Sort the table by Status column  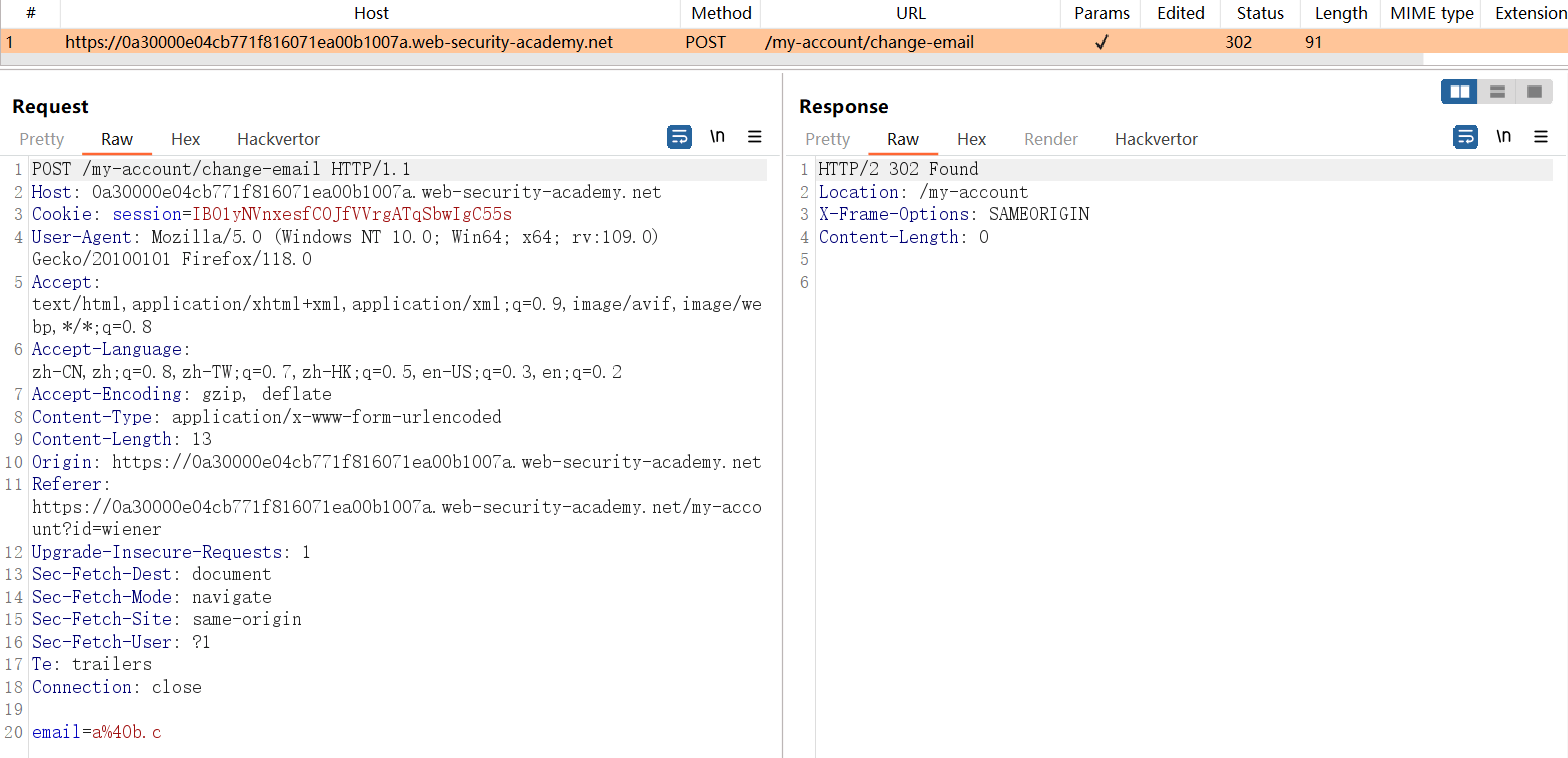click(1259, 13)
